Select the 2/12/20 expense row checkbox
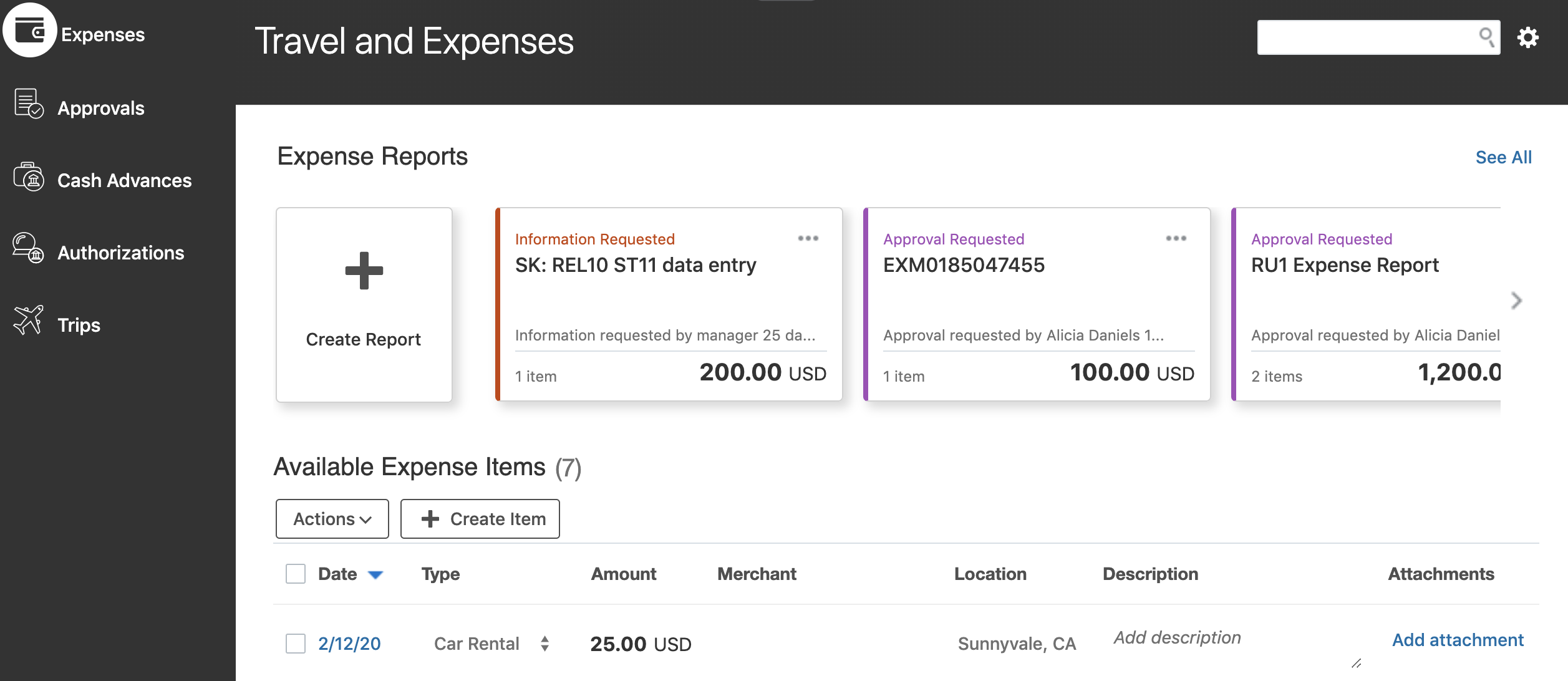 pyautogui.click(x=296, y=644)
